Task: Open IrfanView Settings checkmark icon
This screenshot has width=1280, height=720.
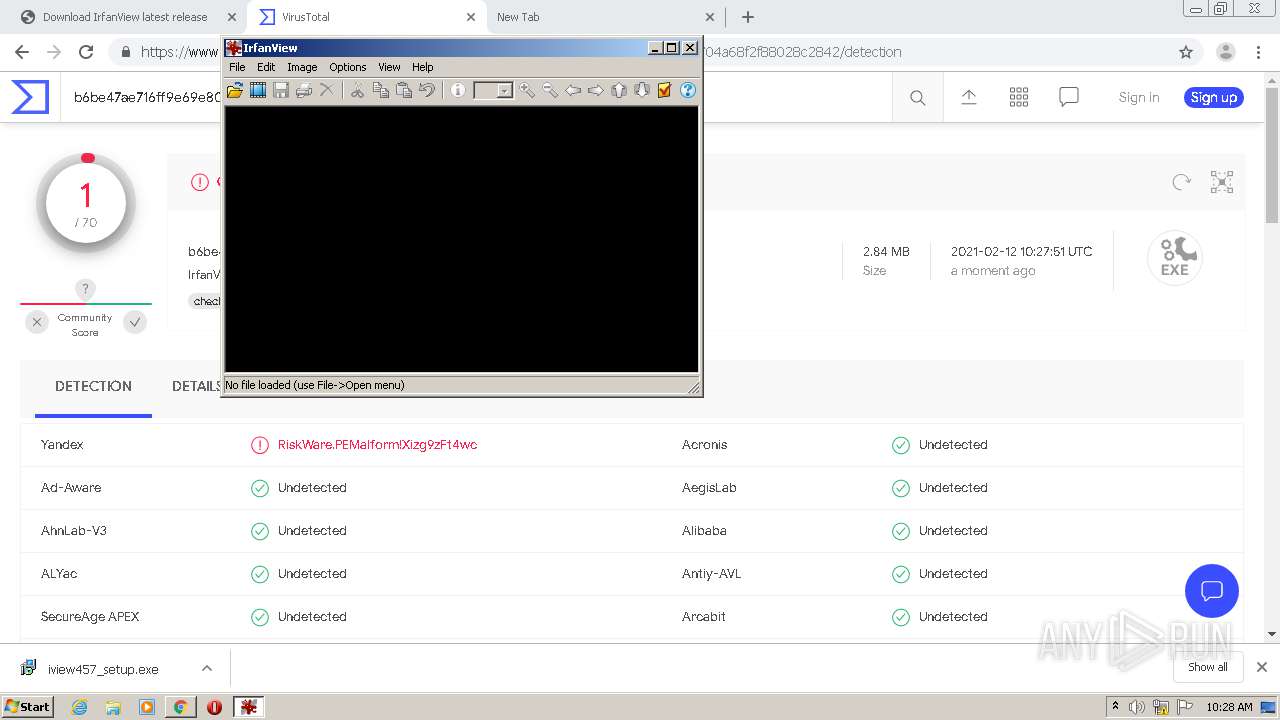Action: pos(664,90)
